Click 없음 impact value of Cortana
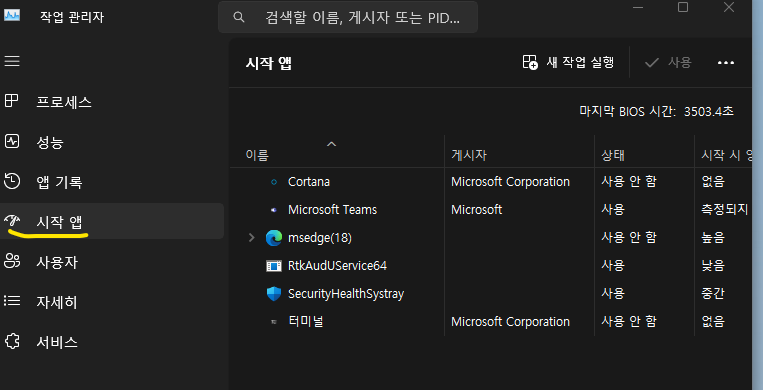The height and width of the screenshot is (390, 763). 713,182
